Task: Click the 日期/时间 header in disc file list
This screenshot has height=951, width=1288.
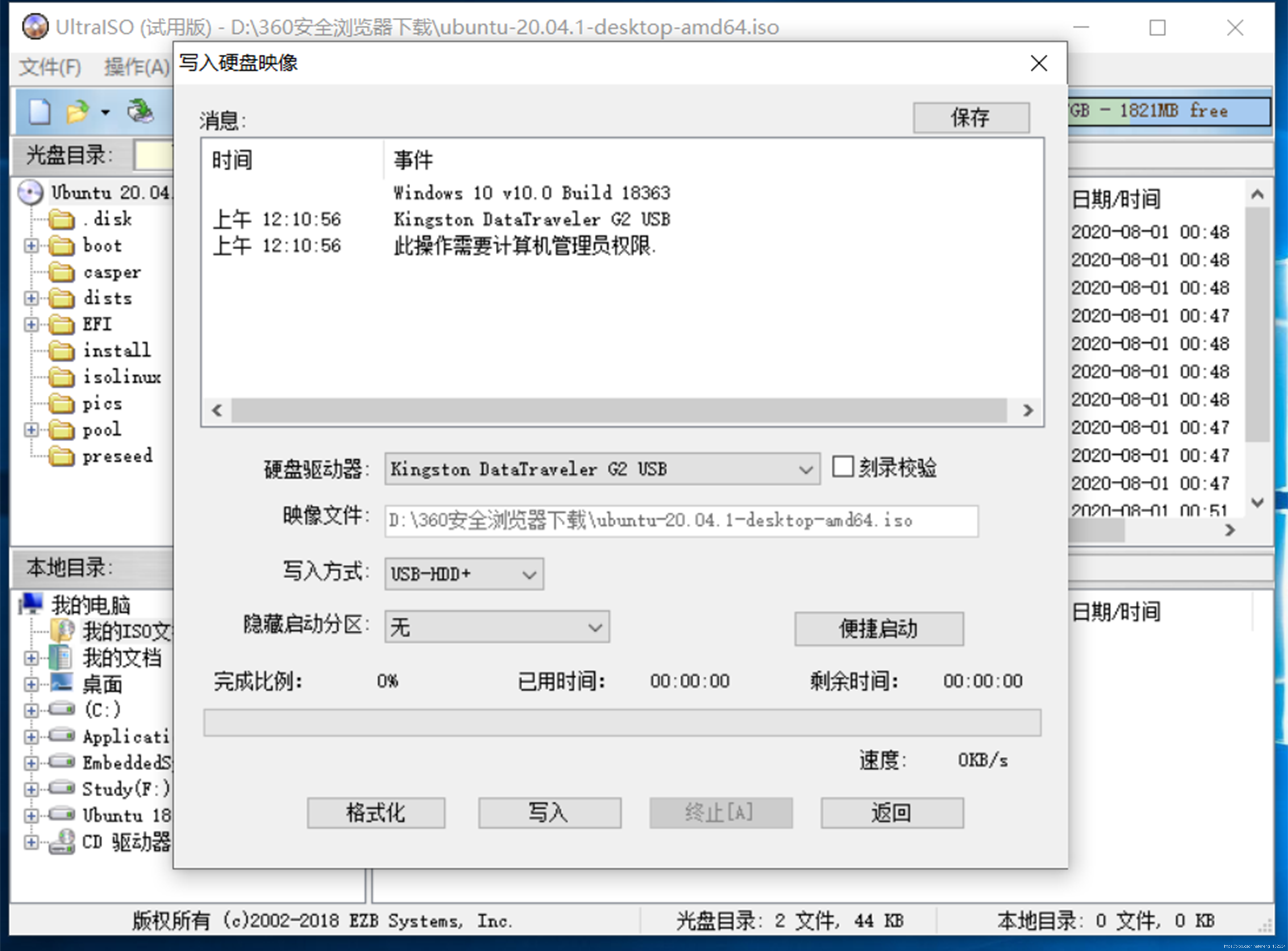Action: [1116, 199]
